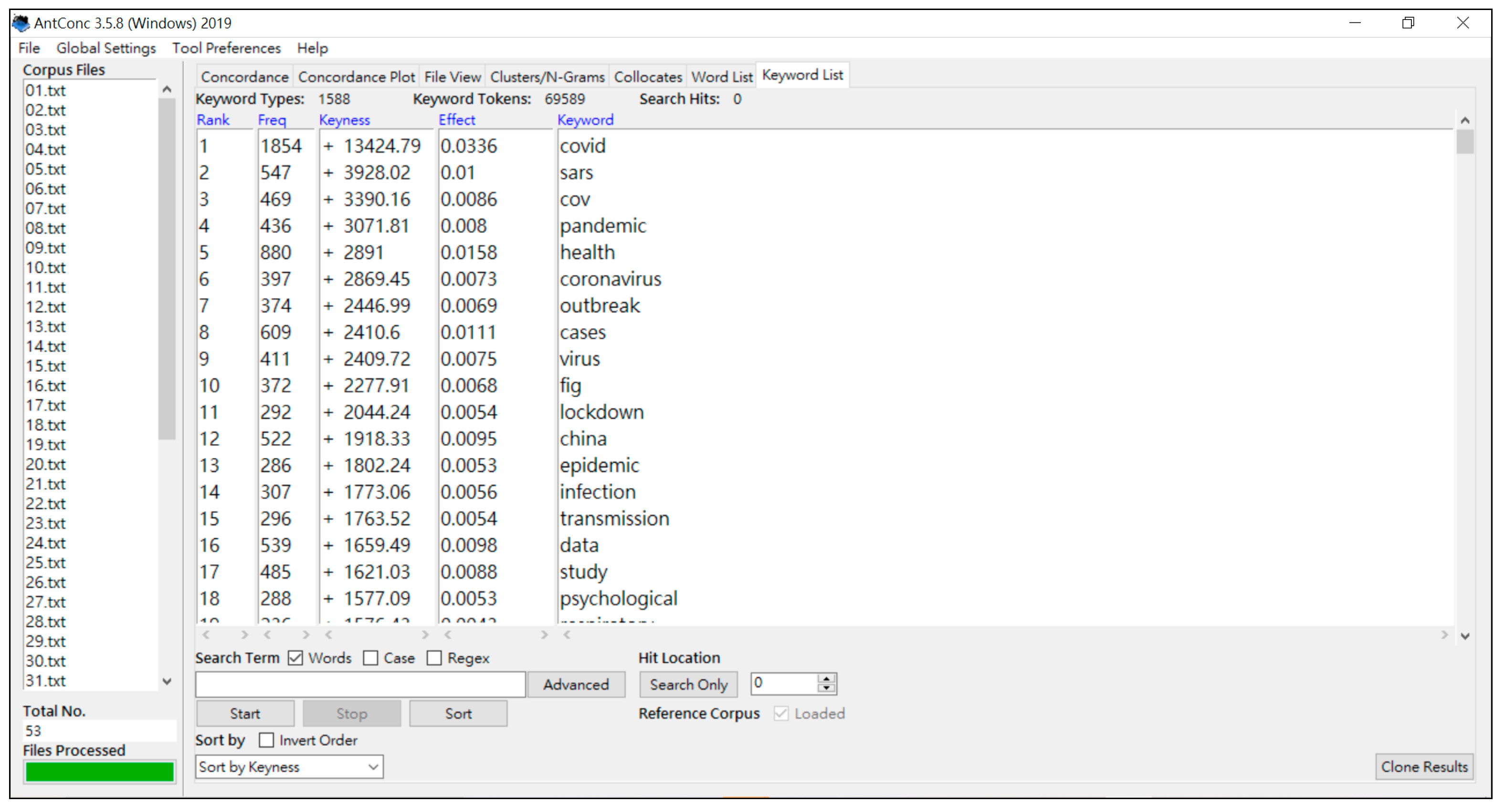This screenshot has width=1505, height=812.
Task: Click the Sort button
Action: (458, 714)
